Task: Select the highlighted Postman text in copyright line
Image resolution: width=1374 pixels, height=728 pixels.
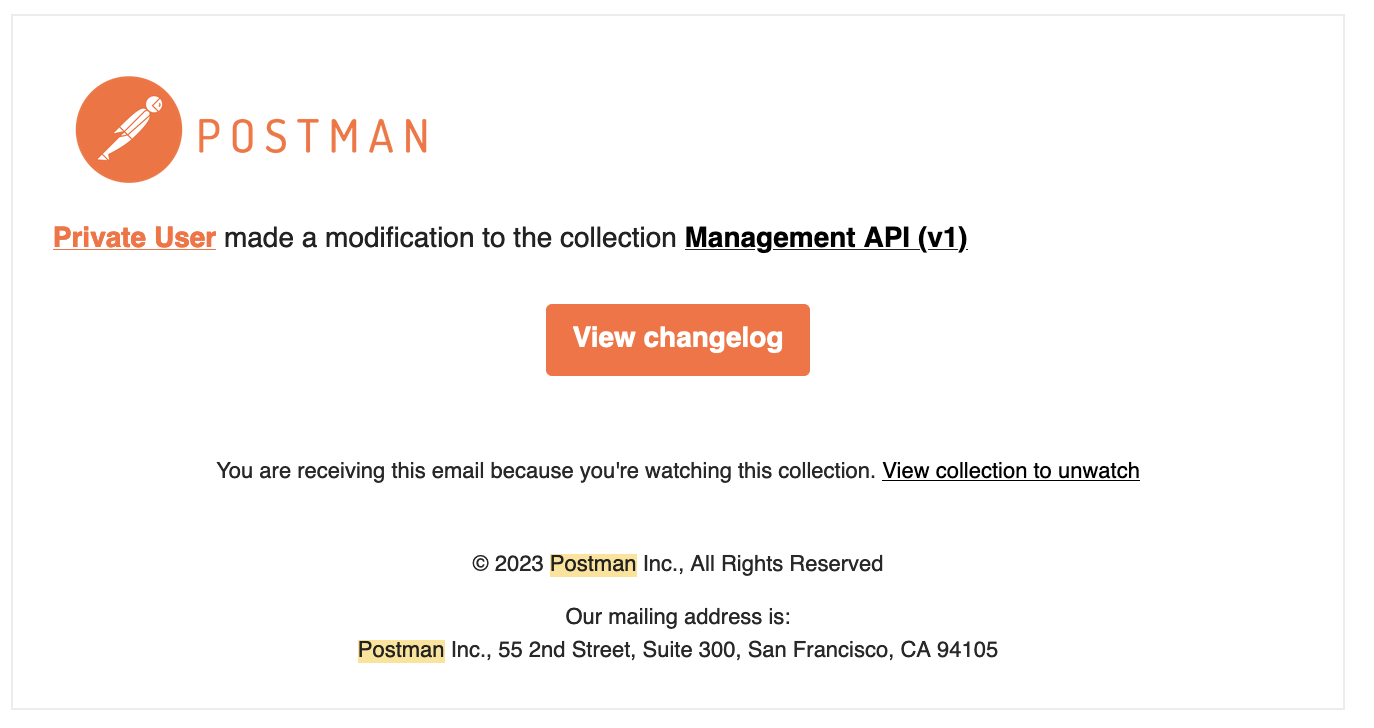Action: click(x=592, y=564)
